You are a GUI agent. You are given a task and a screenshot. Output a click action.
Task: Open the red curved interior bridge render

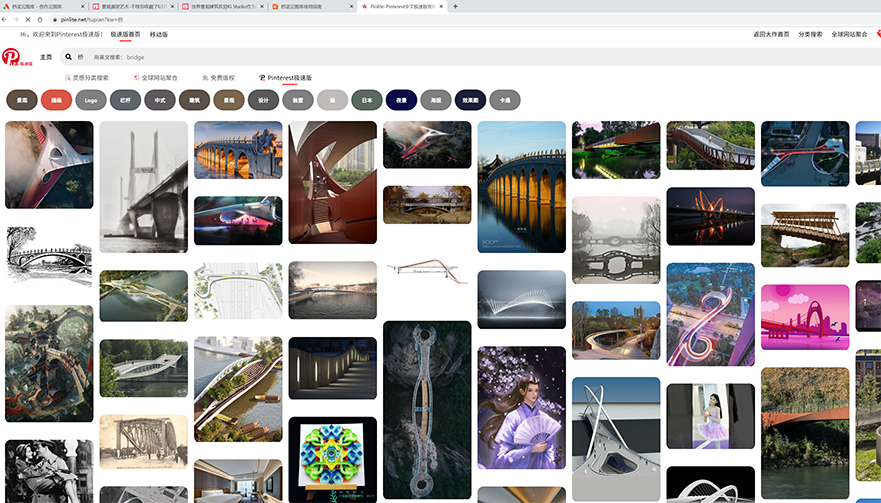pyautogui.click(x=333, y=183)
